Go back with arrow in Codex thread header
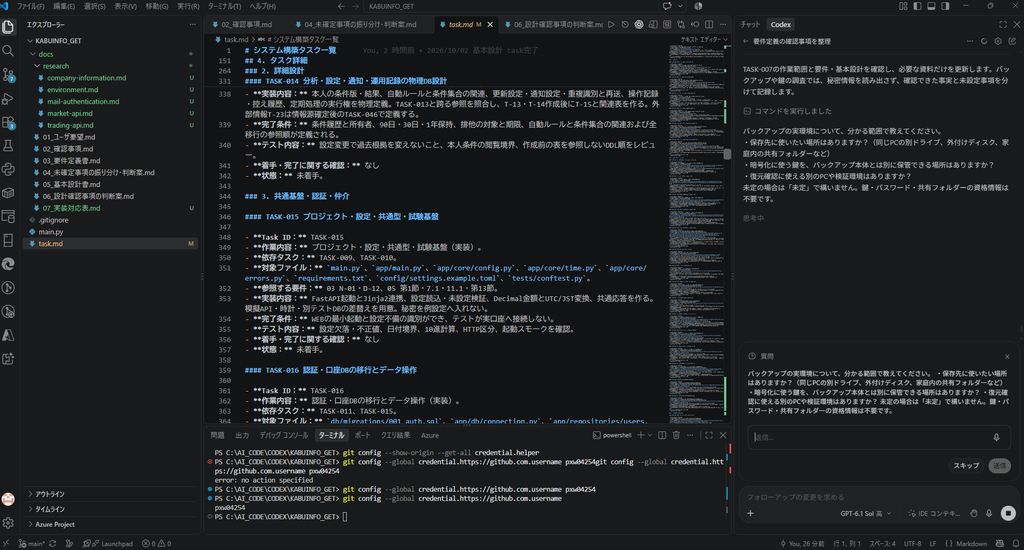The image size is (1024, 550). [746, 41]
